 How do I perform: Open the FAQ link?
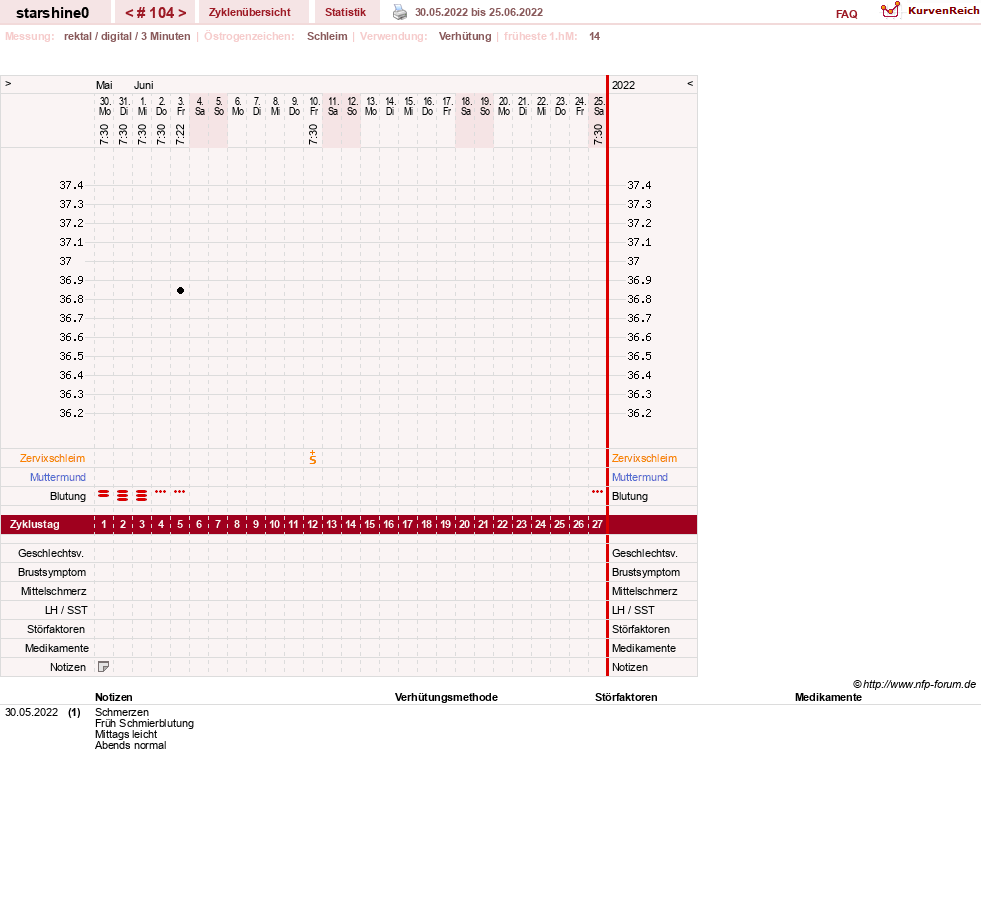pyautogui.click(x=846, y=14)
